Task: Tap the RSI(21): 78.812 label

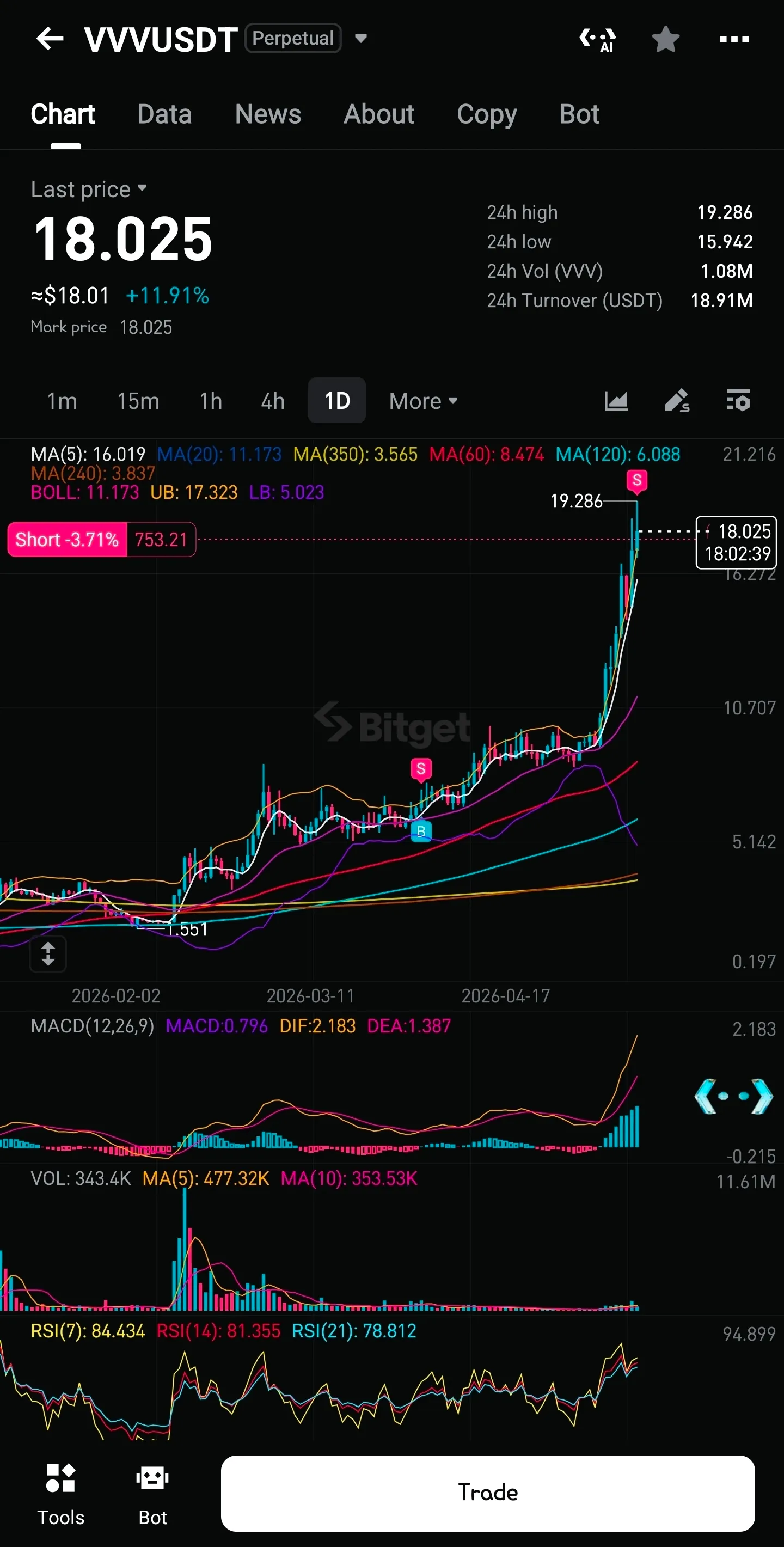Action: click(354, 1331)
